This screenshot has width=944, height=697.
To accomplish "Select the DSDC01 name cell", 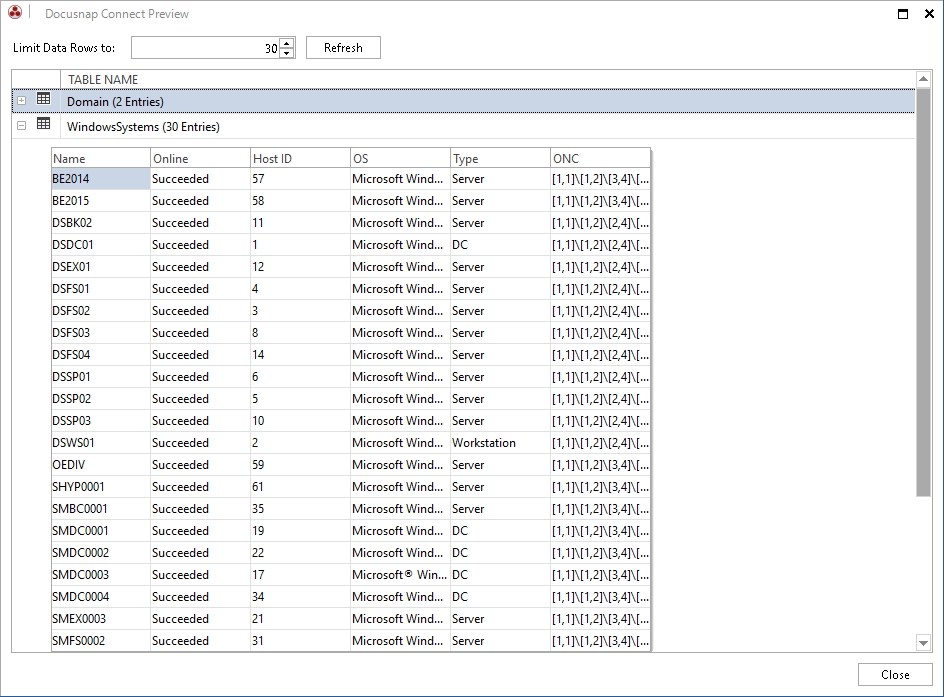I will (x=101, y=244).
